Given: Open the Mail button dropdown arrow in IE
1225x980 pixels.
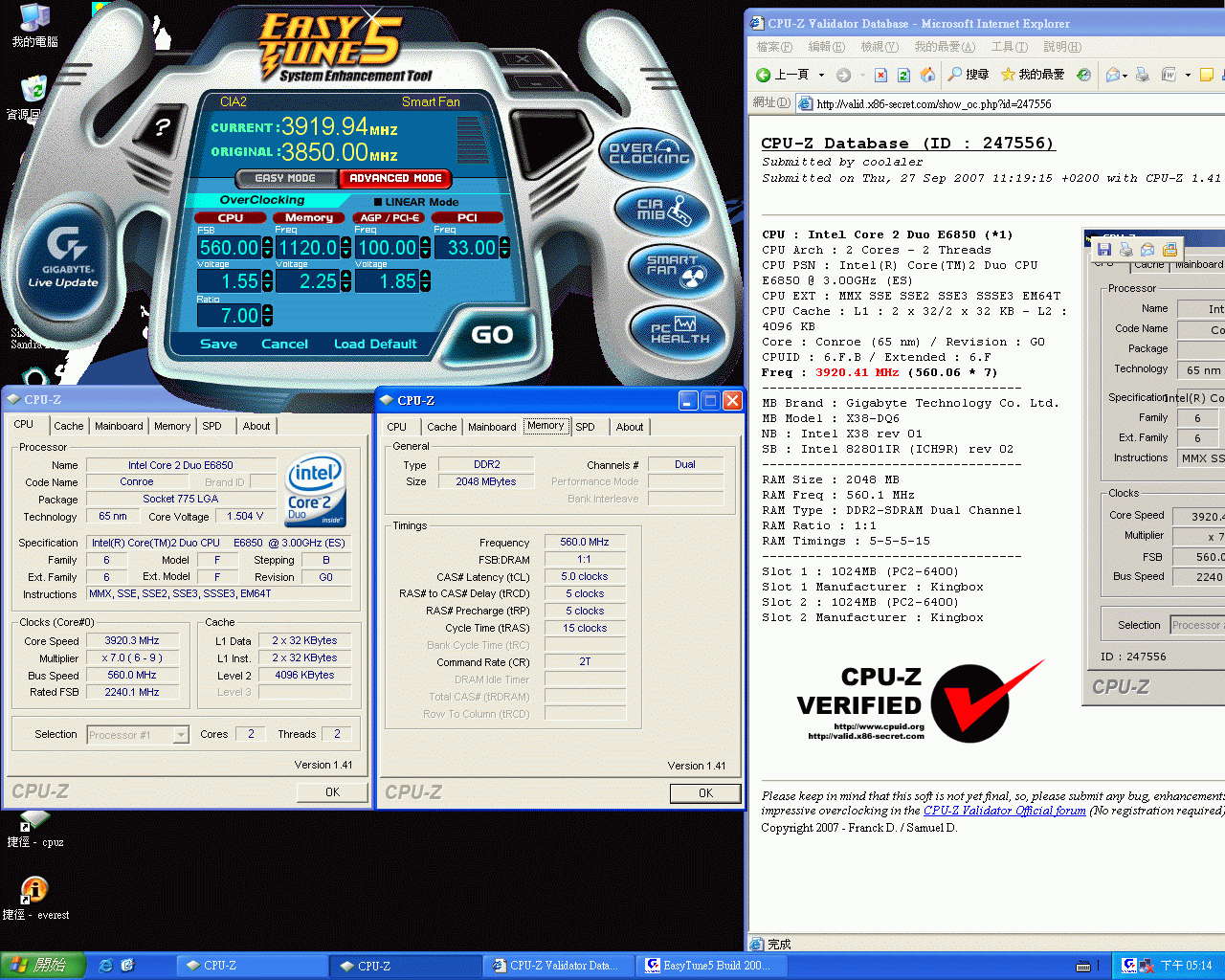Looking at the screenshot, I should [x=1125, y=75].
